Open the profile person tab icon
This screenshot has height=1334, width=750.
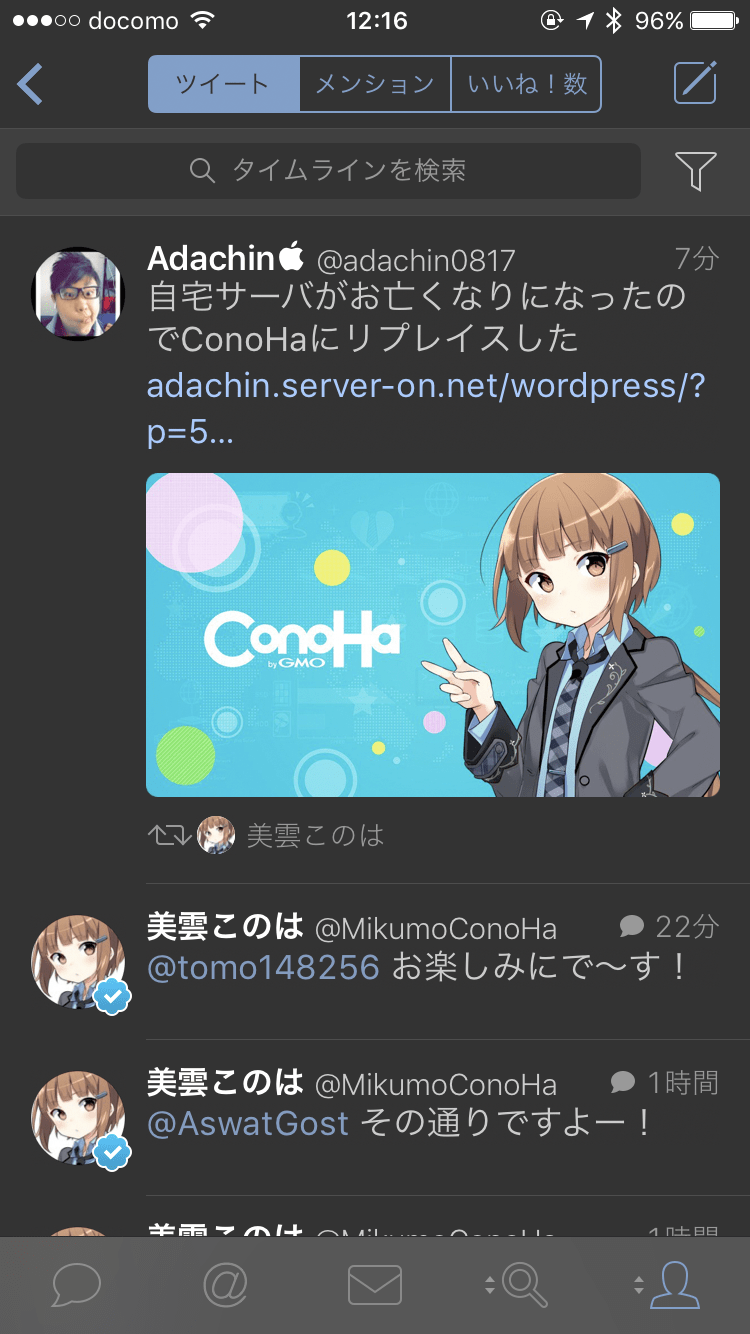[x=673, y=1285]
